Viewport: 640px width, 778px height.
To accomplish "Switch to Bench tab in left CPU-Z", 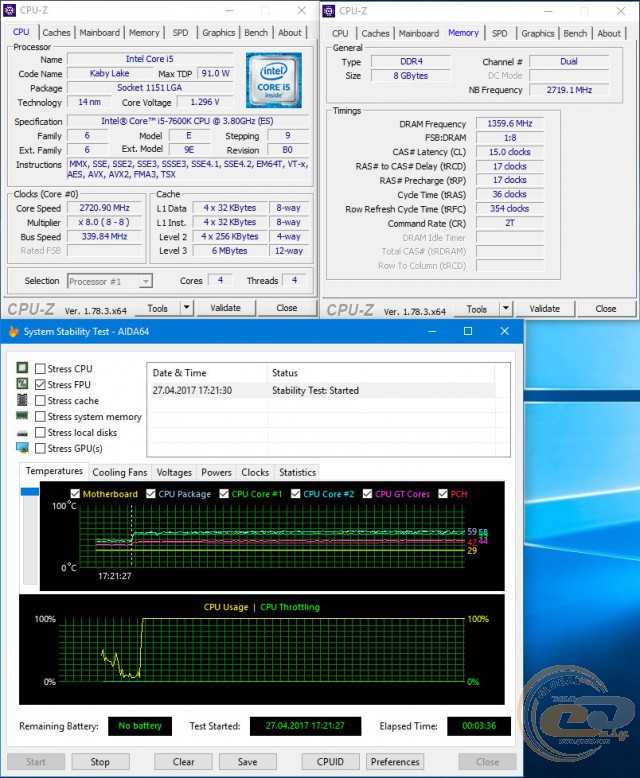I will click(x=256, y=33).
